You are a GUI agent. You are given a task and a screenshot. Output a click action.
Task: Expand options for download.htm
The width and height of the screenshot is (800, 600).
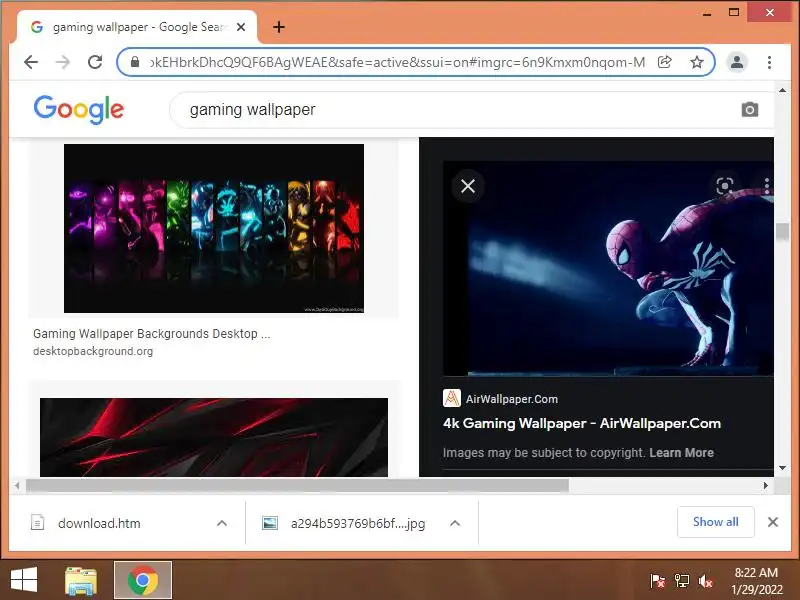[x=222, y=523]
